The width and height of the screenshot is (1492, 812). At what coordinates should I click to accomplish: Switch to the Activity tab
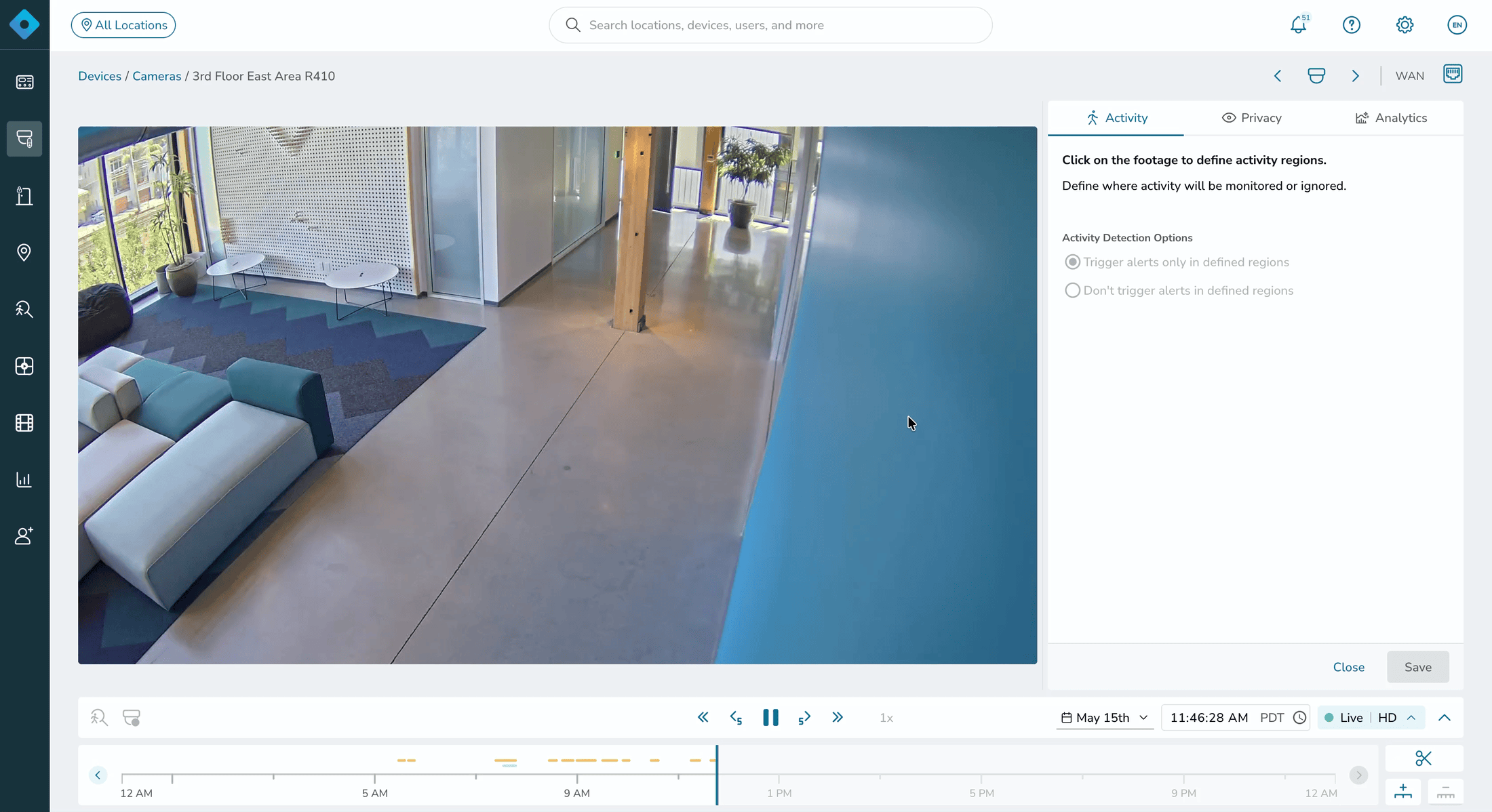[x=1116, y=118]
